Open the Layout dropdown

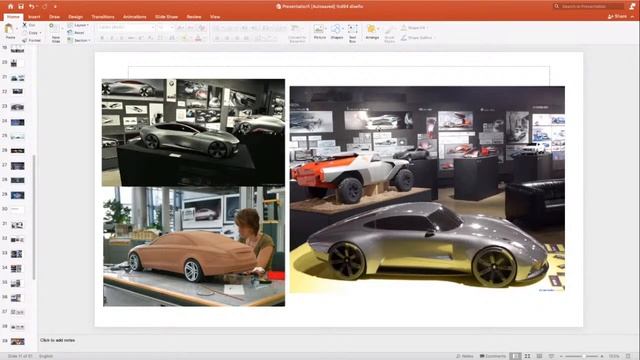tap(78, 25)
